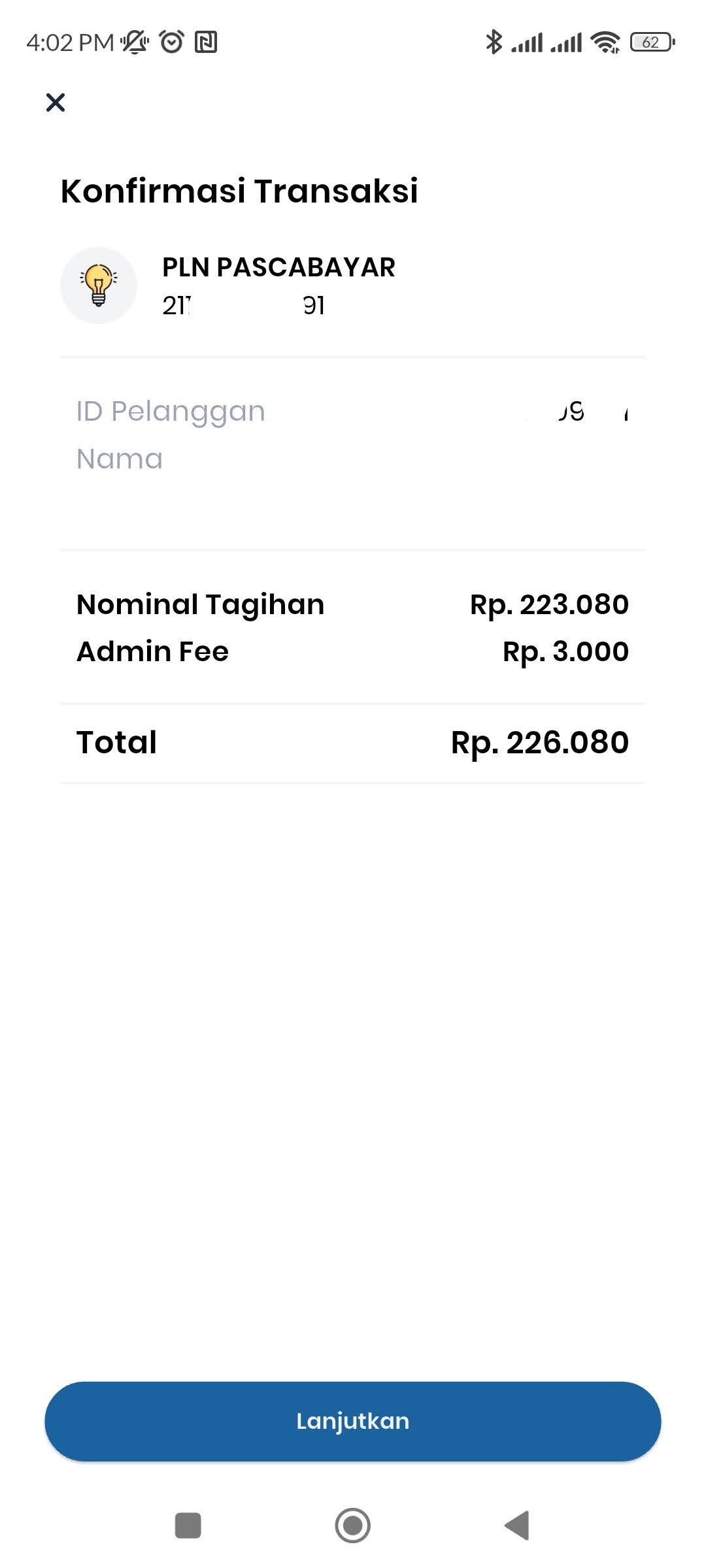Screen dimensions: 706x1568
Task: Tap the Lanjutkan button
Action: point(353,1421)
